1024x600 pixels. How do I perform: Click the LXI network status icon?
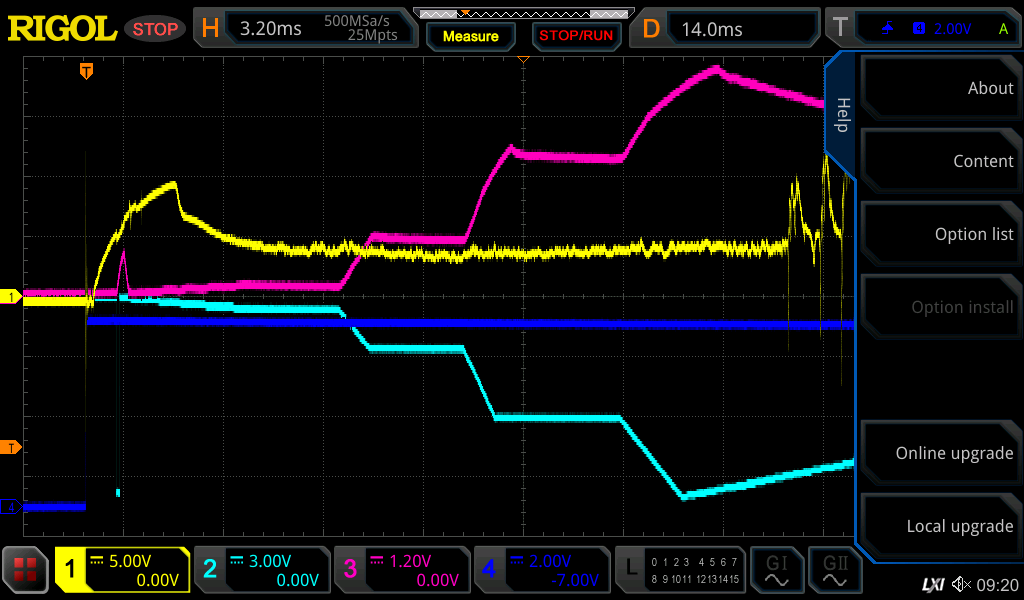(x=932, y=584)
